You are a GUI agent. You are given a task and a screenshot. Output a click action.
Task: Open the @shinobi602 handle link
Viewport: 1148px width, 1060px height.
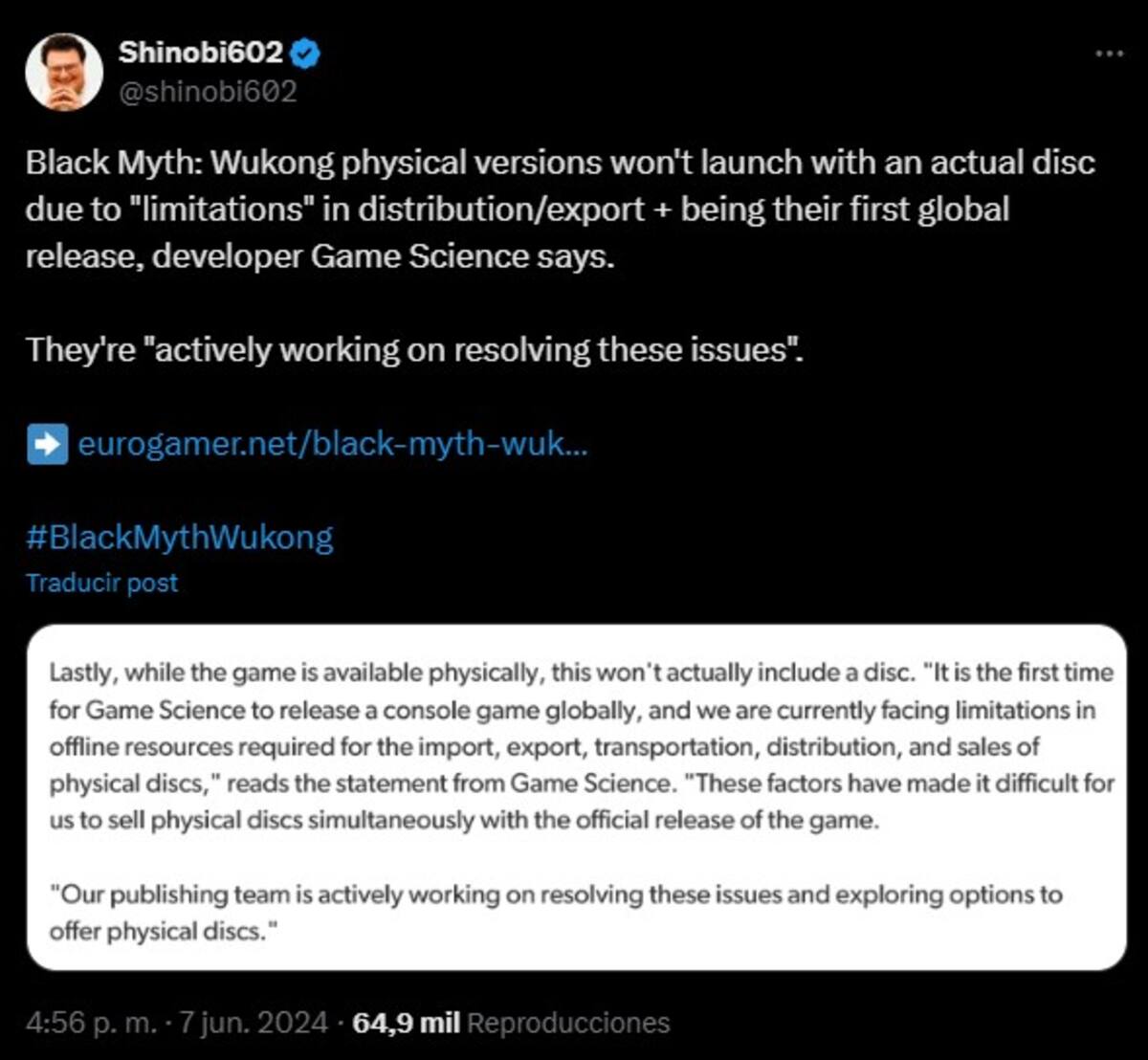208,92
